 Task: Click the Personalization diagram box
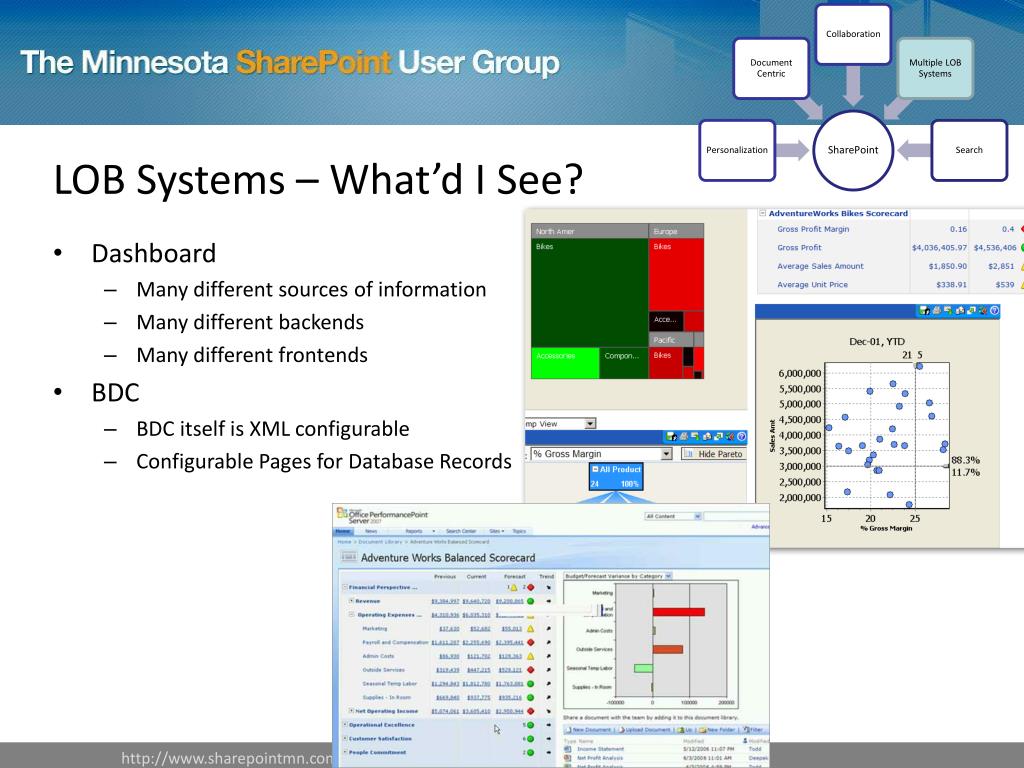click(737, 150)
